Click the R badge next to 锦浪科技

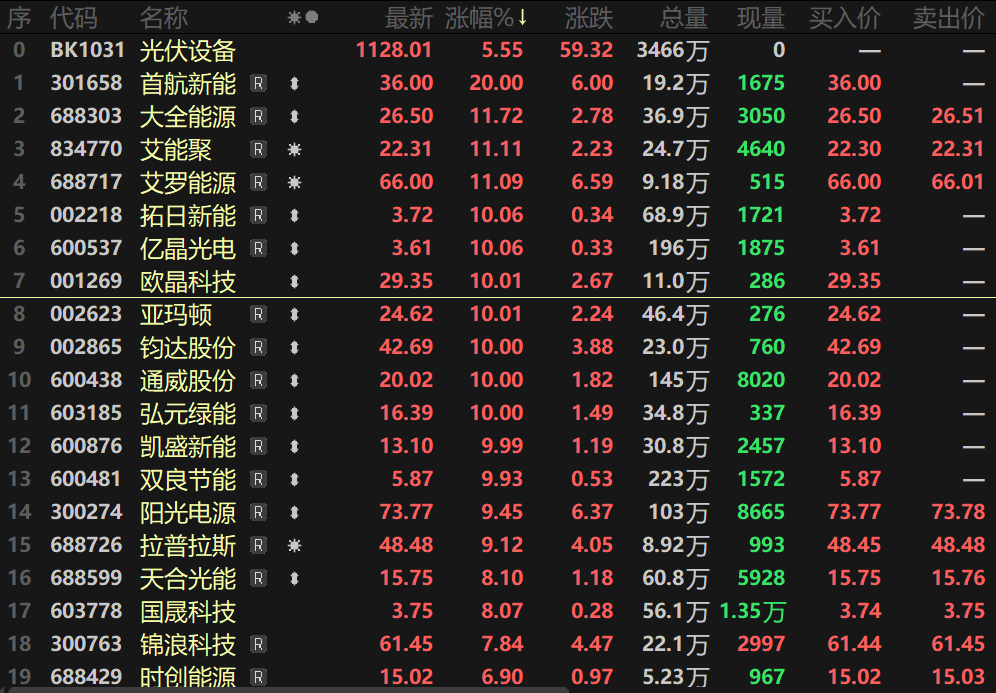pyautogui.click(x=258, y=645)
